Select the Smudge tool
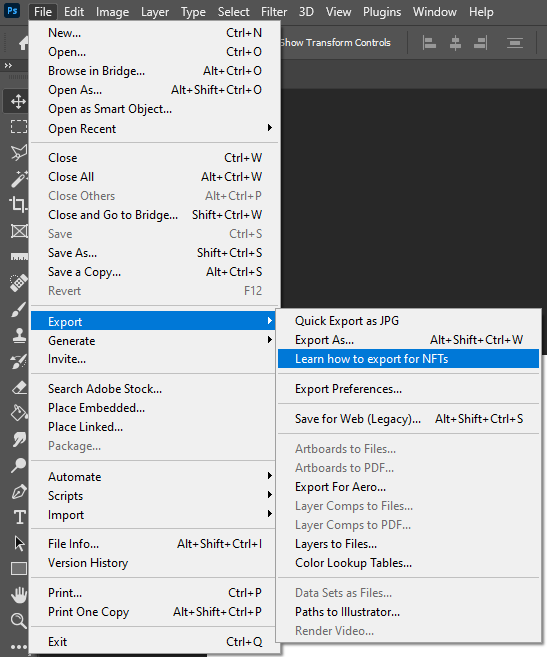547x657 pixels. tap(18, 440)
